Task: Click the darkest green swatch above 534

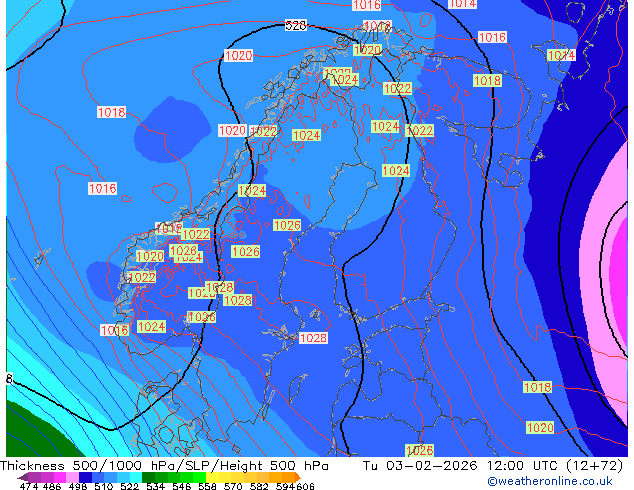Action: [148, 477]
